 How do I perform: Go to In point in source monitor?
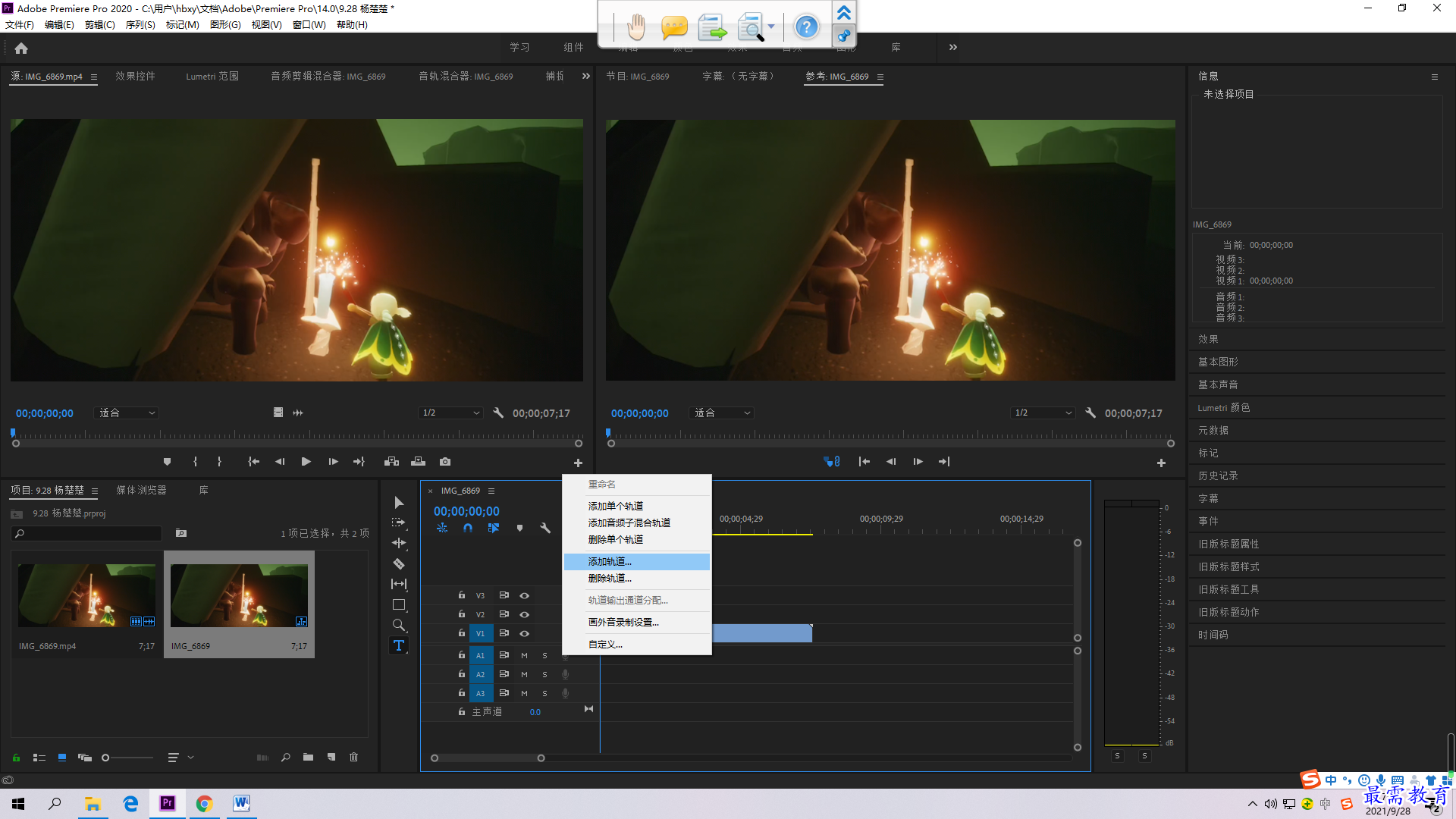[254, 462]
